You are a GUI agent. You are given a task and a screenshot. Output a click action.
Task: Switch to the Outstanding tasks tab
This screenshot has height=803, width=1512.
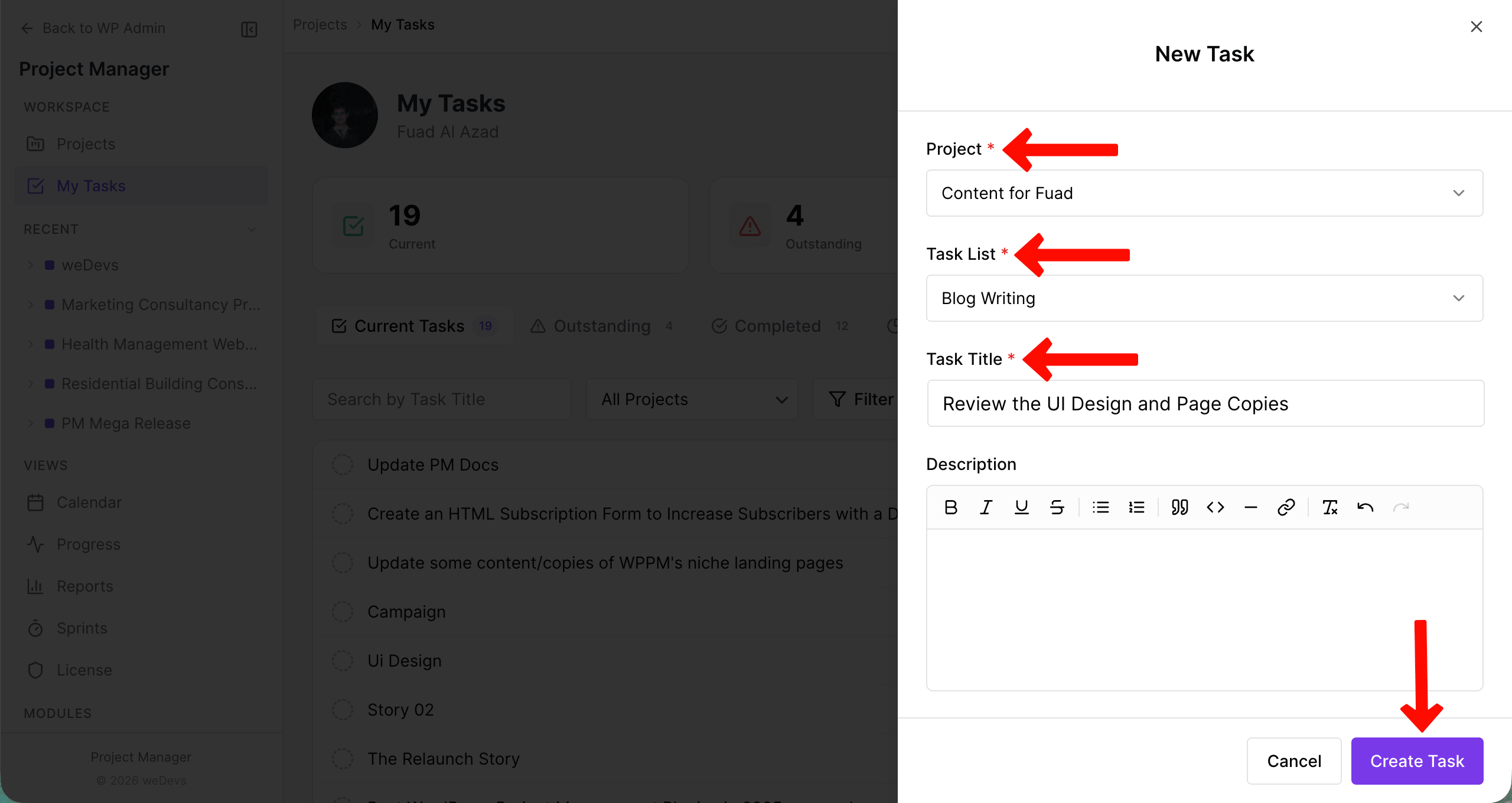point(601,325)
